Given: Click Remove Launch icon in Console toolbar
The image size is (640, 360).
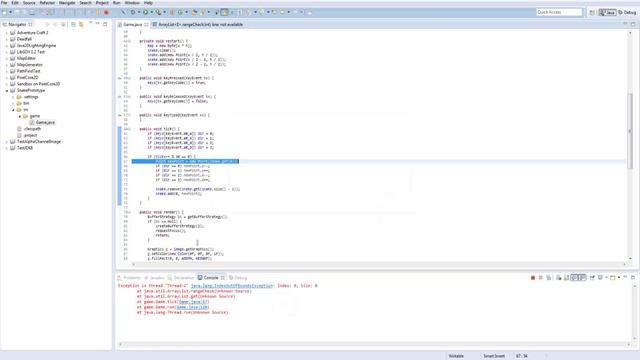Looking at the screenshot, I should (540, 278).
